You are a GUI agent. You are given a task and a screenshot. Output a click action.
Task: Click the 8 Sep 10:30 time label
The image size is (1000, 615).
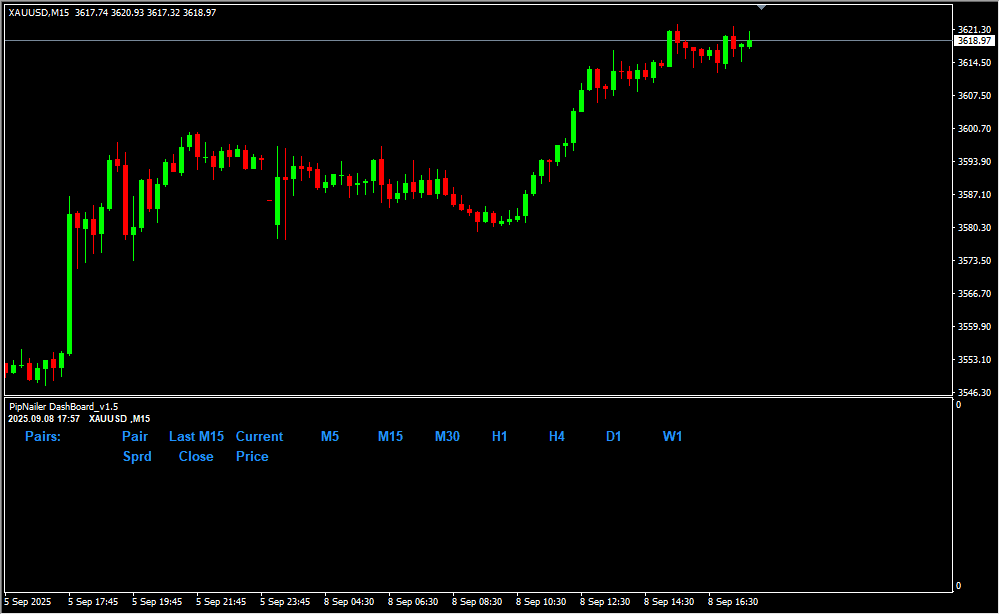[541, 602]
